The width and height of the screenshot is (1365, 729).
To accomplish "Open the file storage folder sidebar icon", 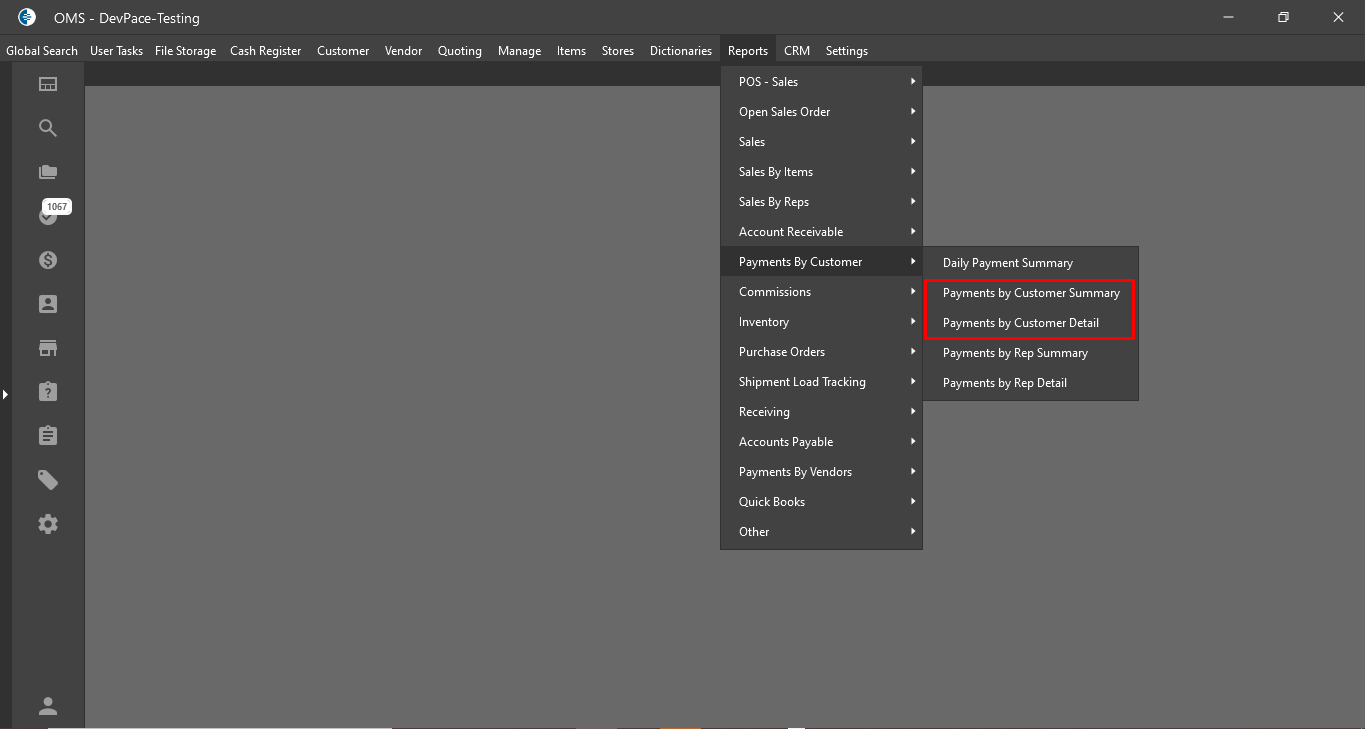I will pos(48,172).
